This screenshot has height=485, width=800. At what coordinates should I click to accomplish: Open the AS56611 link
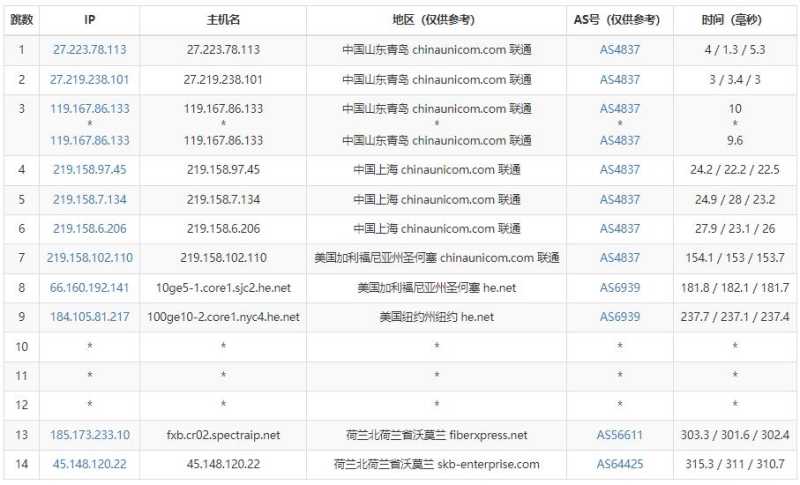(619, 435)
